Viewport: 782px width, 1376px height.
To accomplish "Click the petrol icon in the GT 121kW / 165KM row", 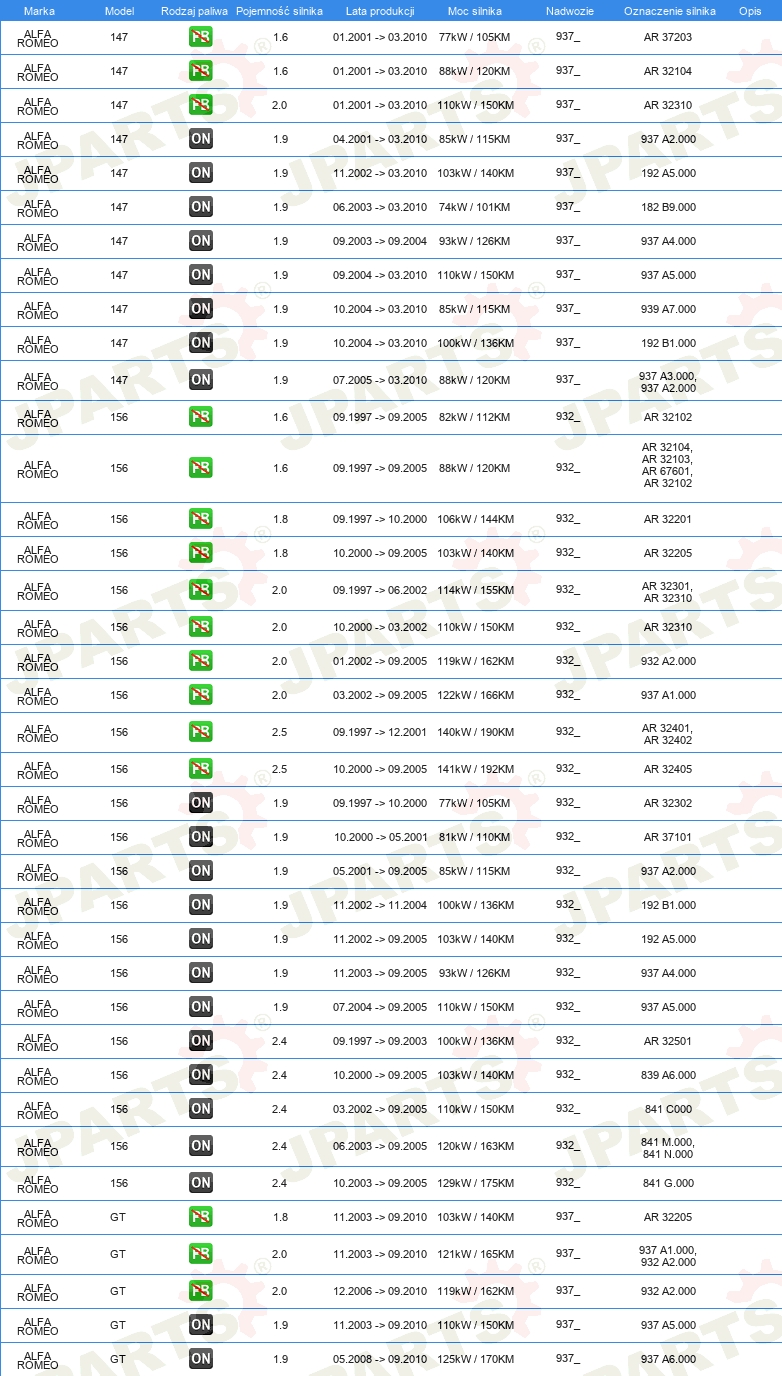I will point(201,1255).
